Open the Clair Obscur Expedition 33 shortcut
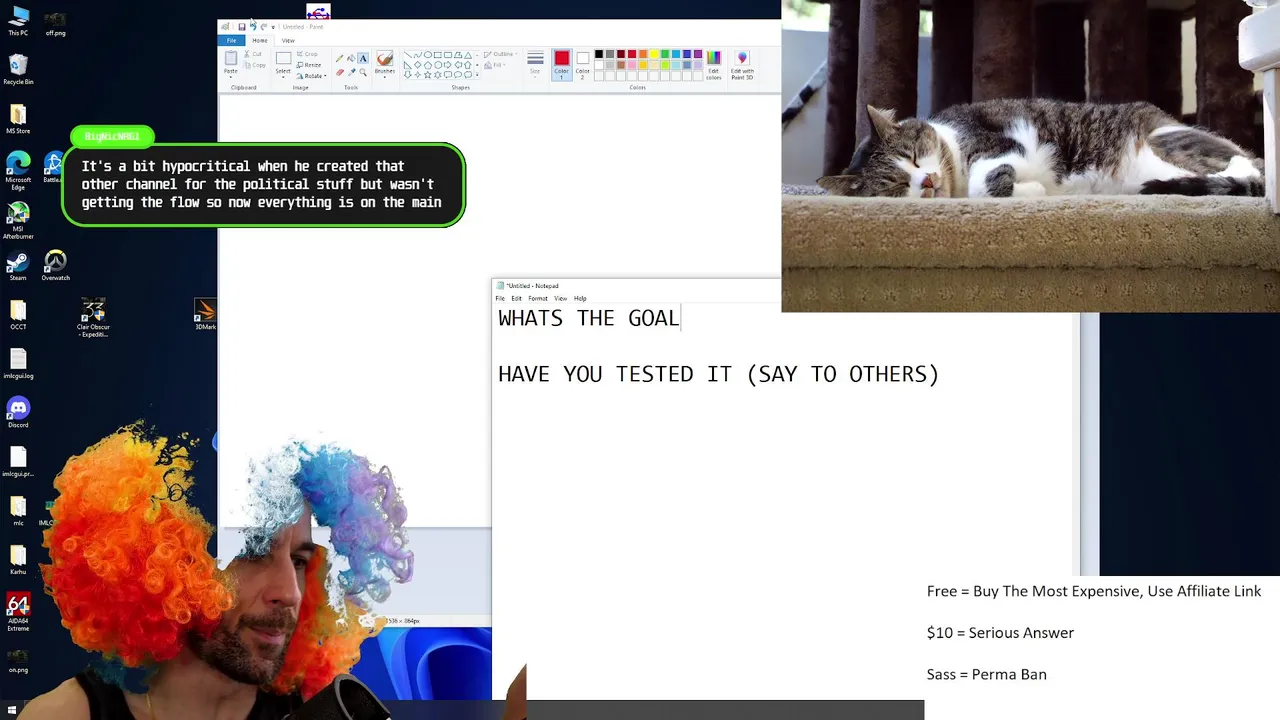1280x720 pixels. tap(93, 318)
